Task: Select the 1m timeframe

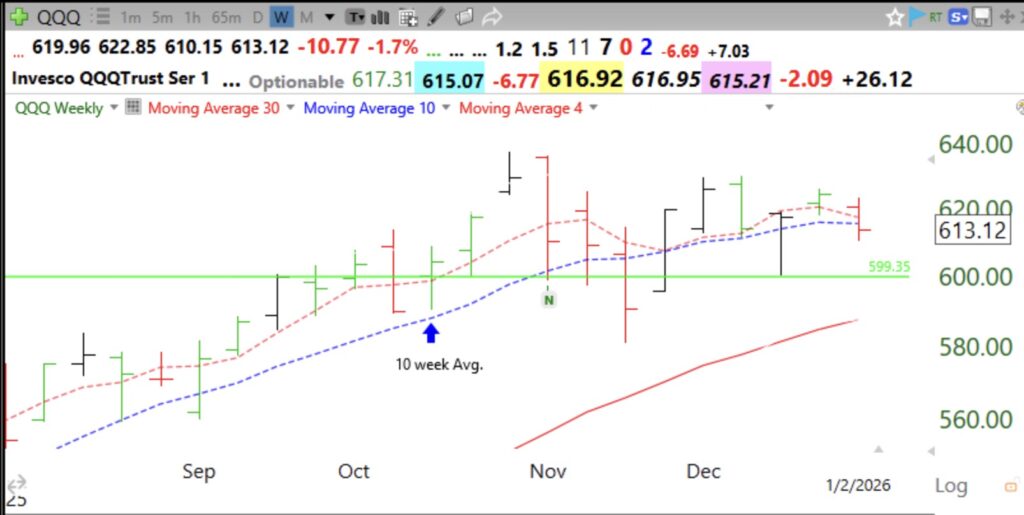Action: tap(131, 18)
